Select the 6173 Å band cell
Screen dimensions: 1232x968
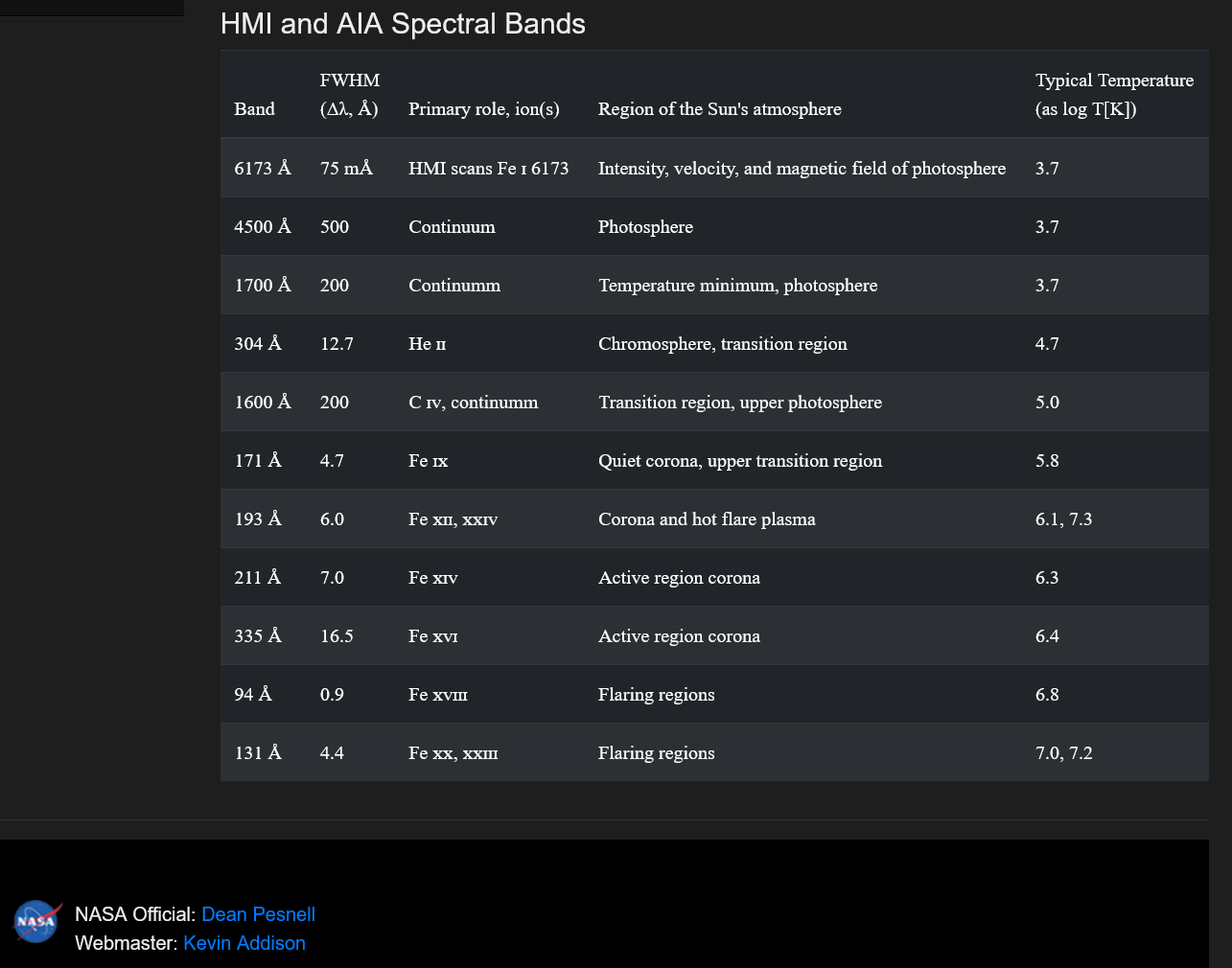tap(263, 168)
